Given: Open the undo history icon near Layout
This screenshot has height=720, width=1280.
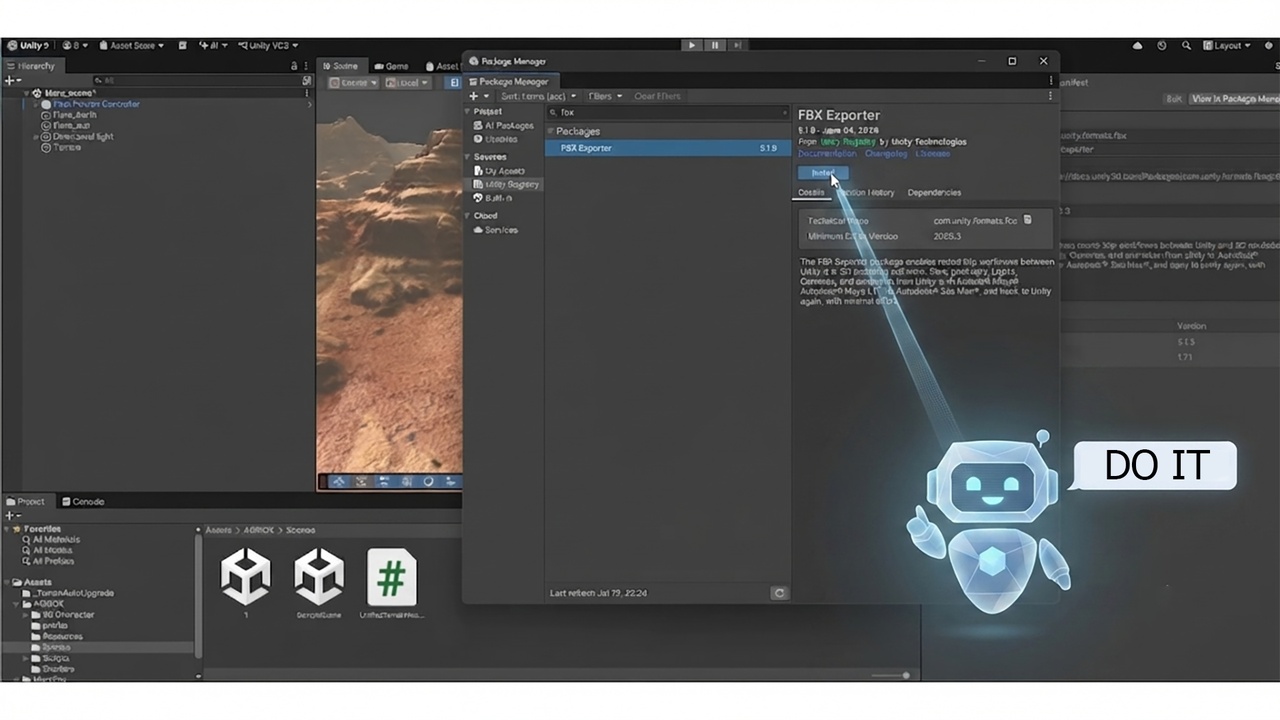Looking at the screenshot, I should [x=1162, y=45].
